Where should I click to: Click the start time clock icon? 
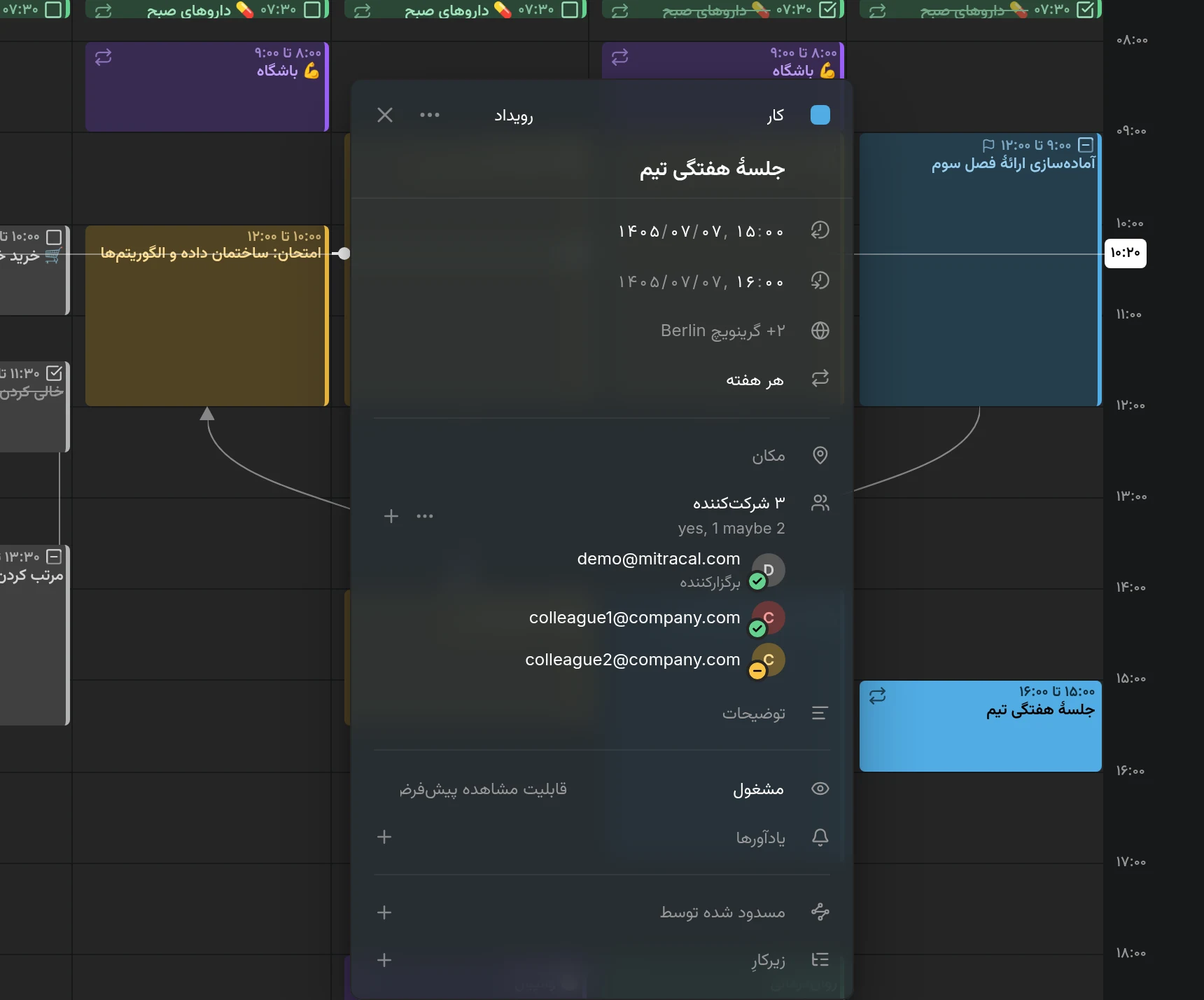820,230
